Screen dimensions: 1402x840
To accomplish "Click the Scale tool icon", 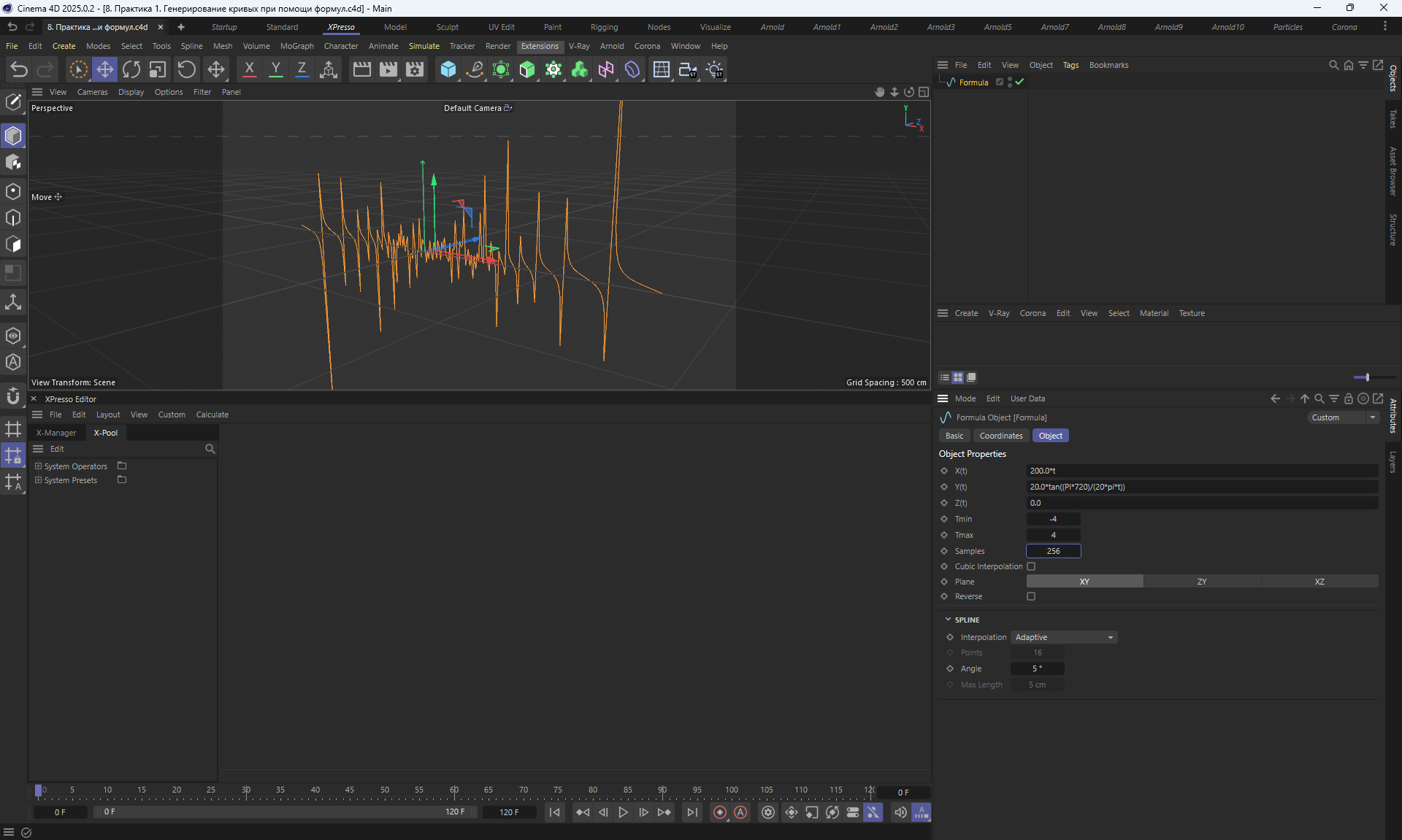I will tap(158, 69).
